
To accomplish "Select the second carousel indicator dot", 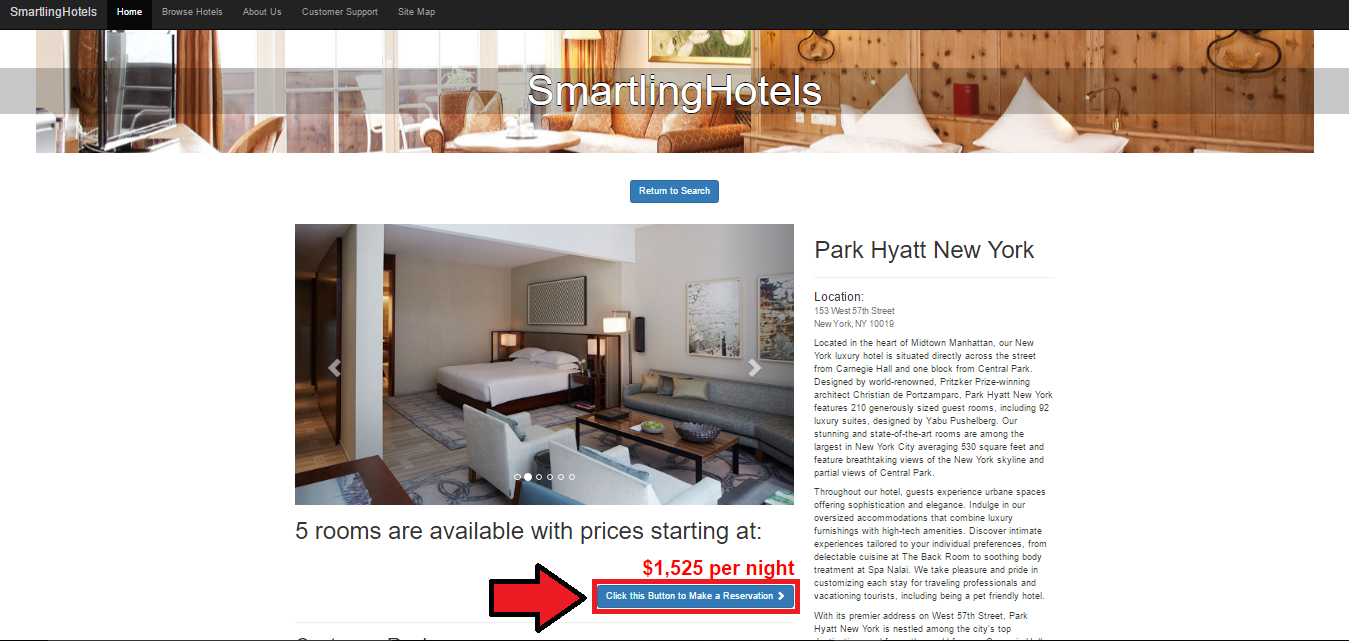I will point(528,477).
